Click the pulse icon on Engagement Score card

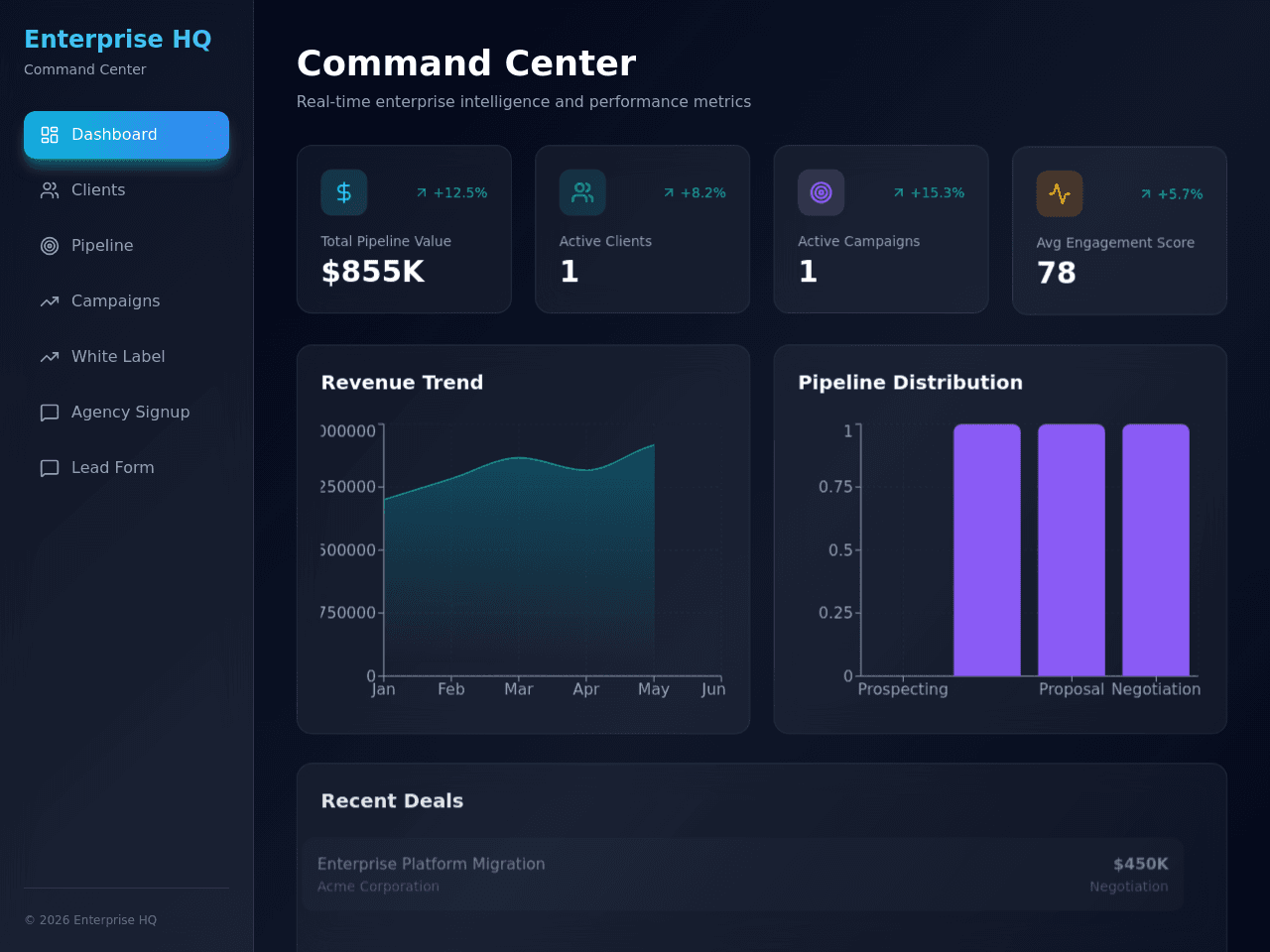(1060, 193)
